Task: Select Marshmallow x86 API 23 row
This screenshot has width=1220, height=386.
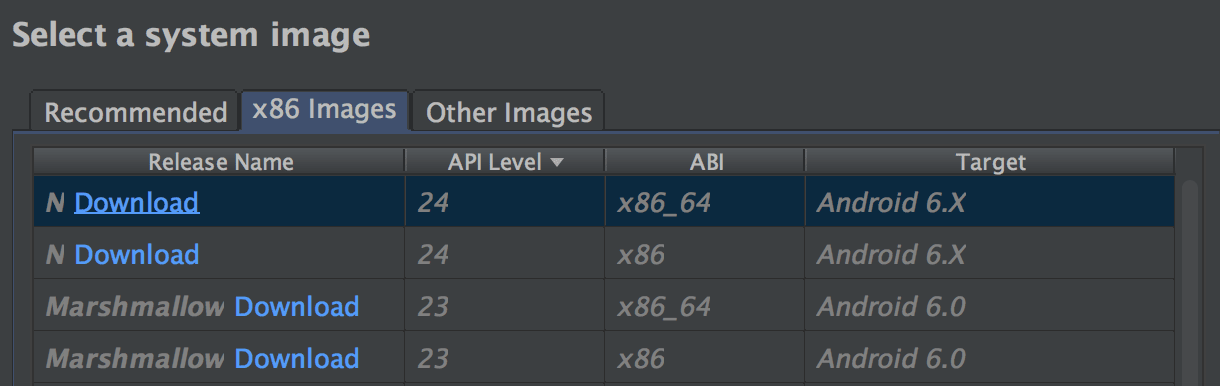Action: point(604,358)
